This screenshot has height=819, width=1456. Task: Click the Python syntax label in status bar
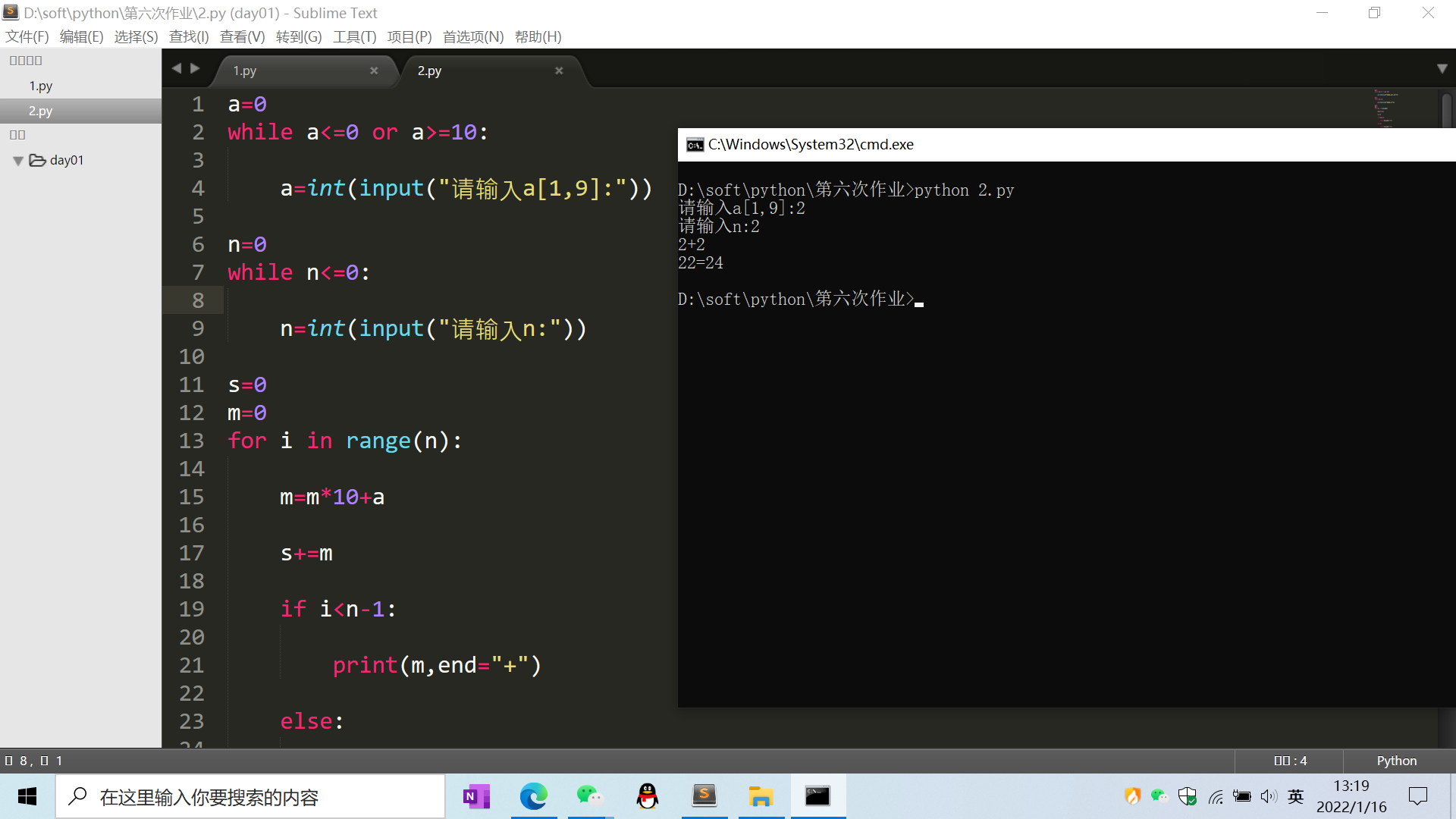click(1396, 761)
